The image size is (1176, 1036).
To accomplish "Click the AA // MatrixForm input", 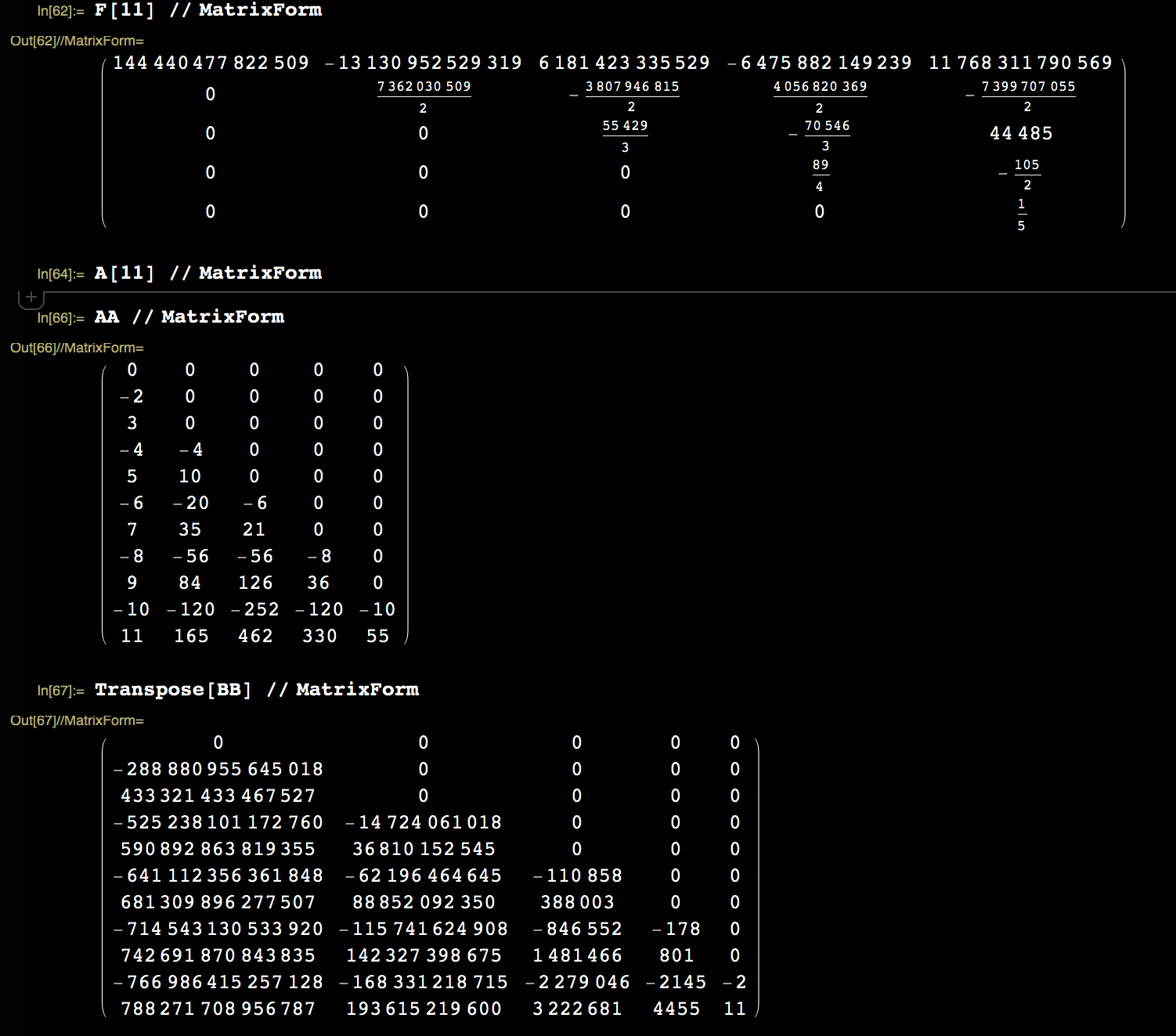I will point(189,317).
